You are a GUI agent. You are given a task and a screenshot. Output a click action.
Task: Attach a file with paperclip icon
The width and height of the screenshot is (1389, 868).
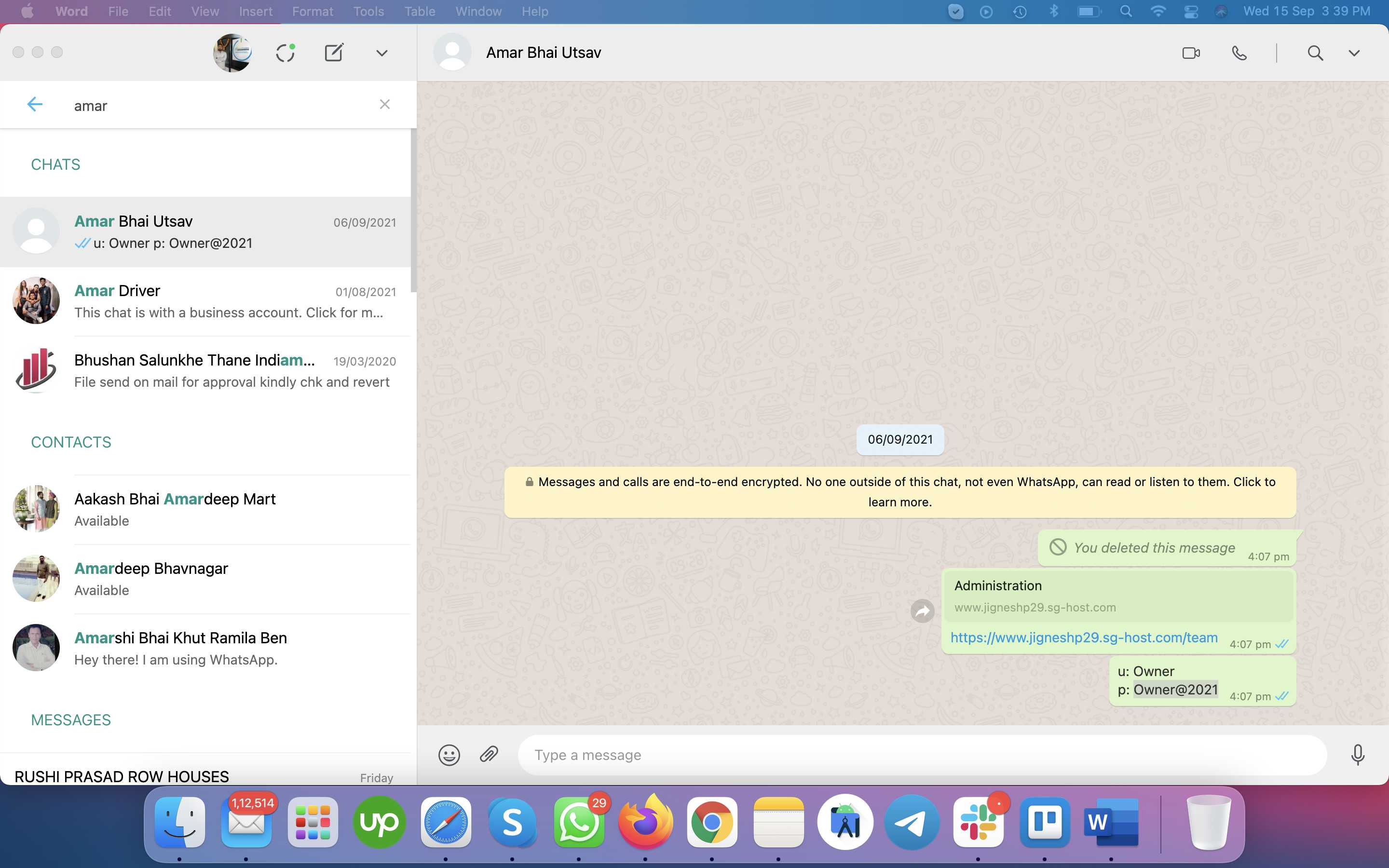(489, 754)
